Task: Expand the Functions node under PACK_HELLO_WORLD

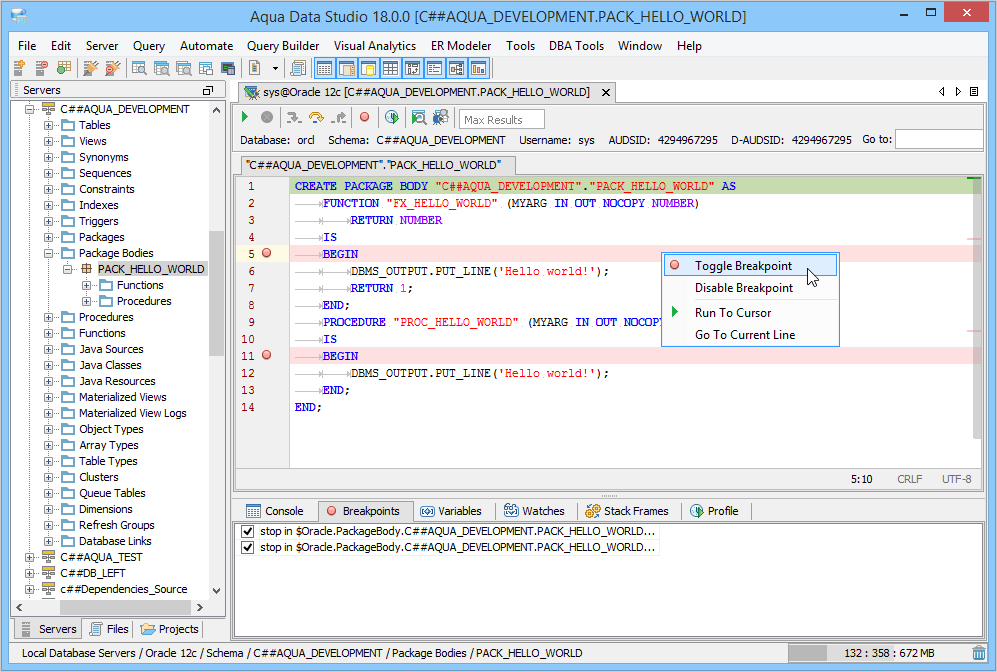Action: [x=87, y=285]
